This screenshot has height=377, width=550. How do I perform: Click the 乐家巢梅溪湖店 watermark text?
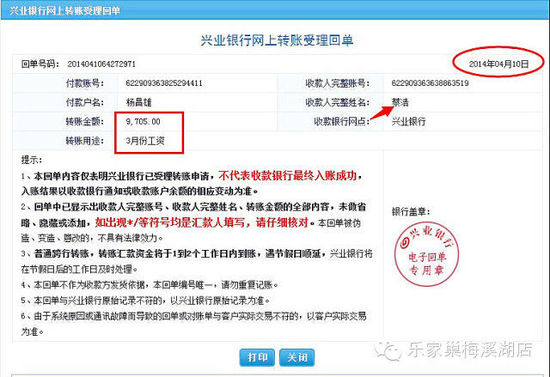(x=470, y=350)
